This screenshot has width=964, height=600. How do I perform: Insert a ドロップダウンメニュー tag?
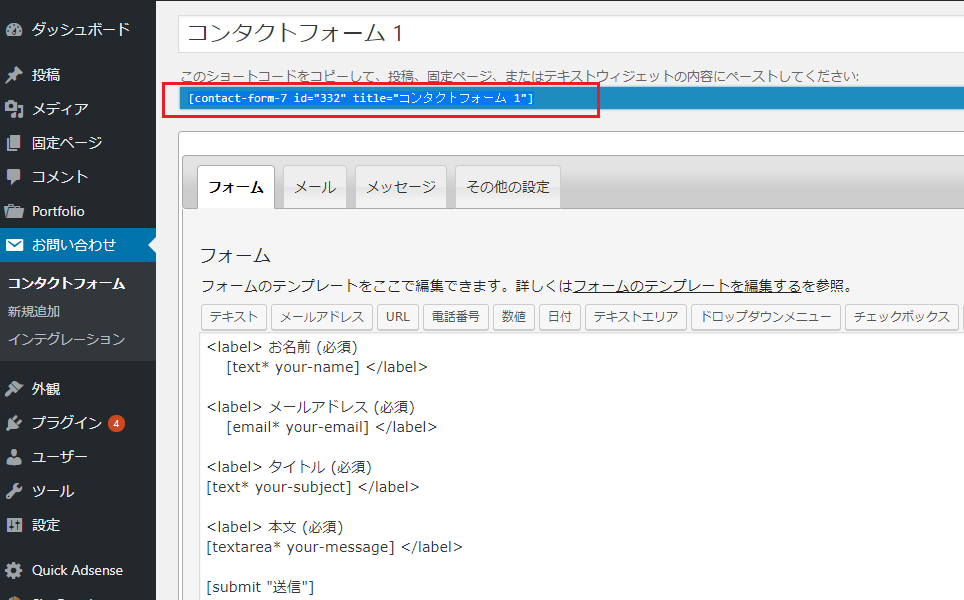[x=765, y=317]
